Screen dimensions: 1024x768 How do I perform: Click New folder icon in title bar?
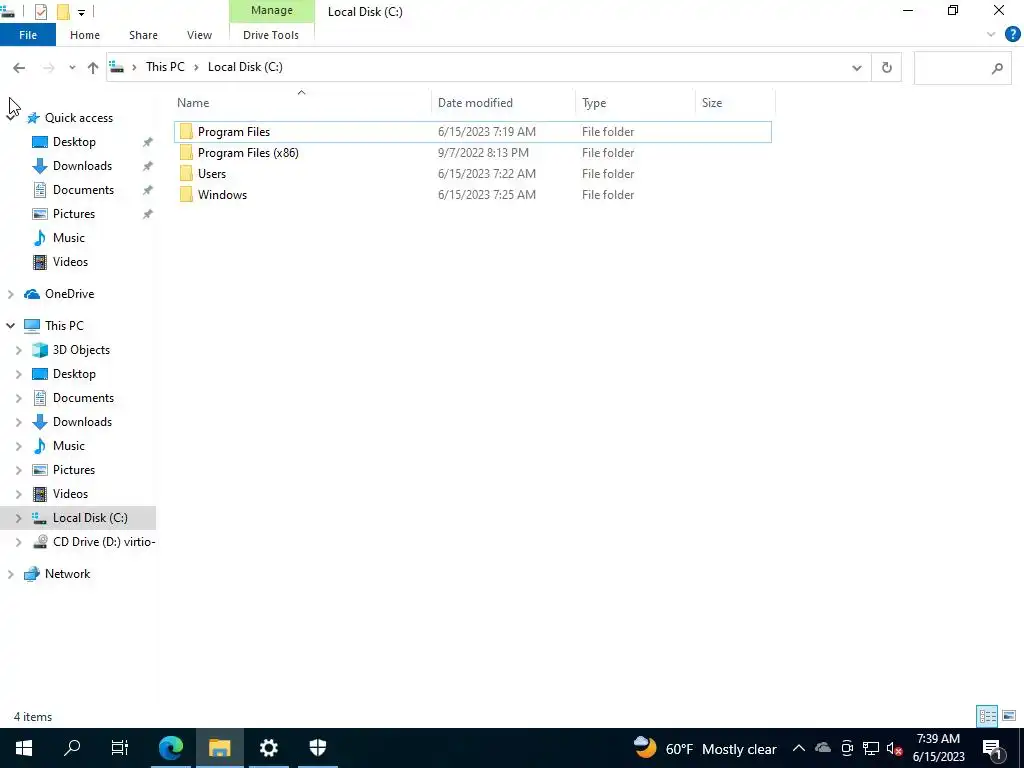click(63, 12)
